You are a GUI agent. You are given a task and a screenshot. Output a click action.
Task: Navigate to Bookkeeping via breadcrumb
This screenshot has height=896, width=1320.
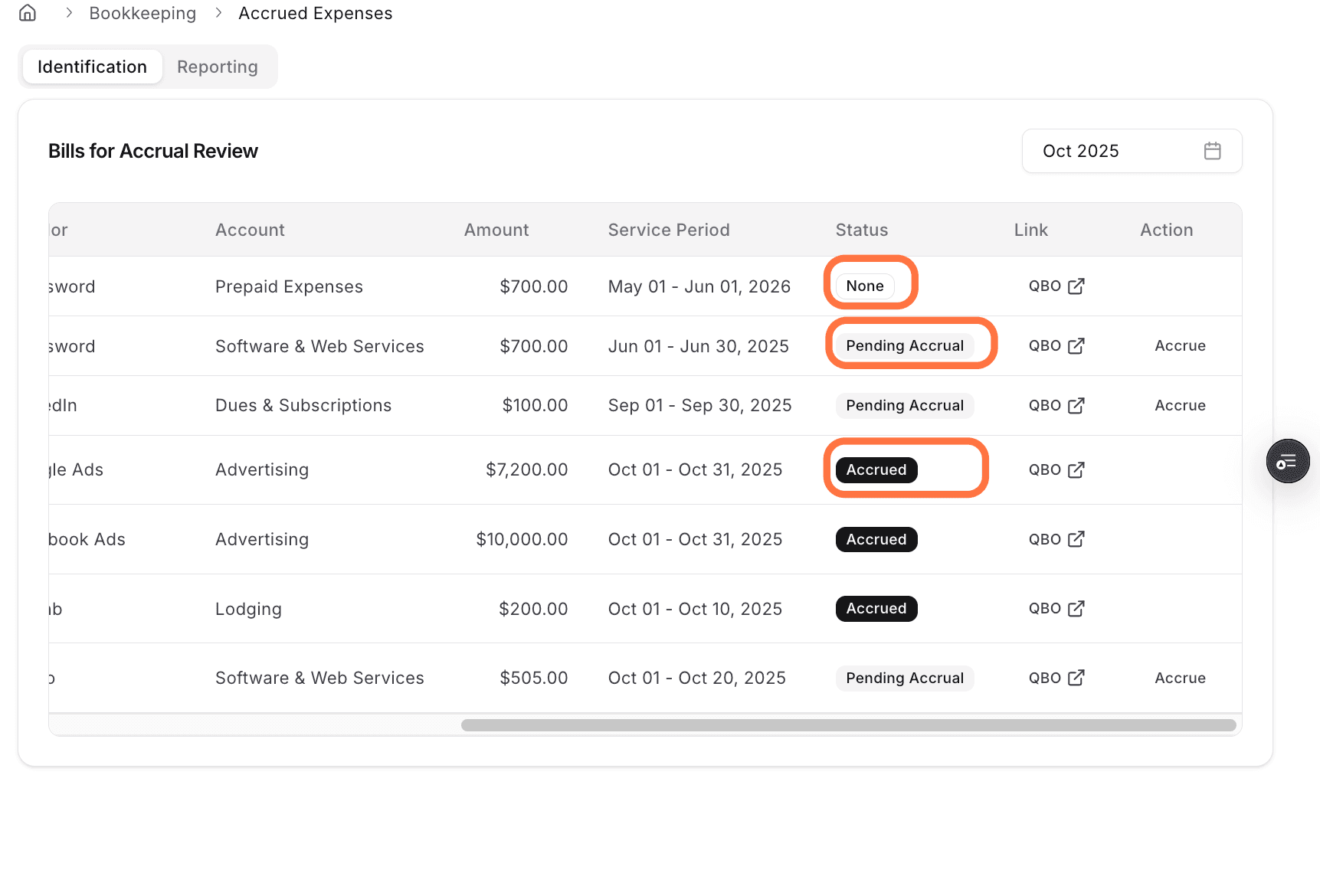pos(142,12)
